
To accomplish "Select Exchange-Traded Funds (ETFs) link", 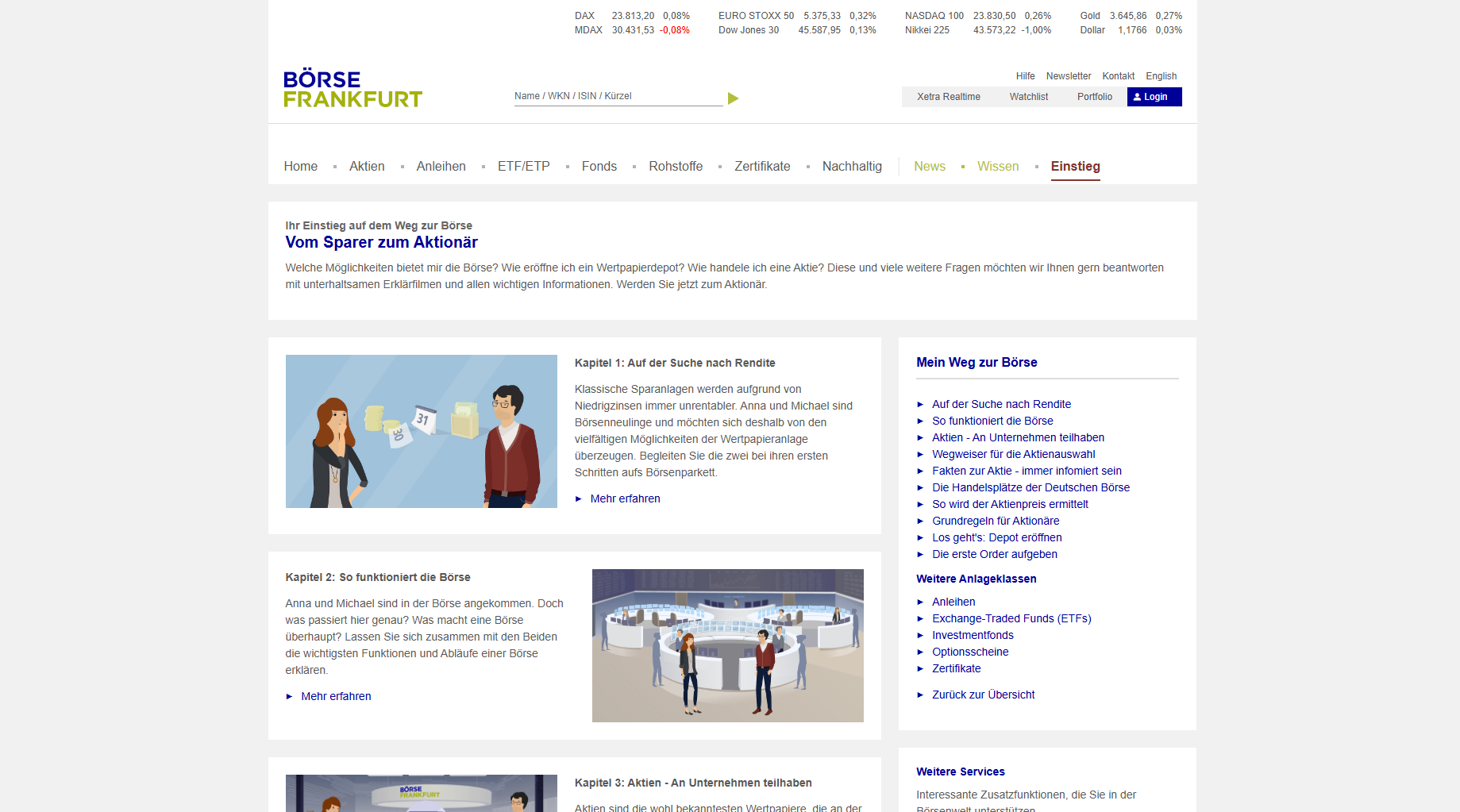I will [x=1011, y=619].
